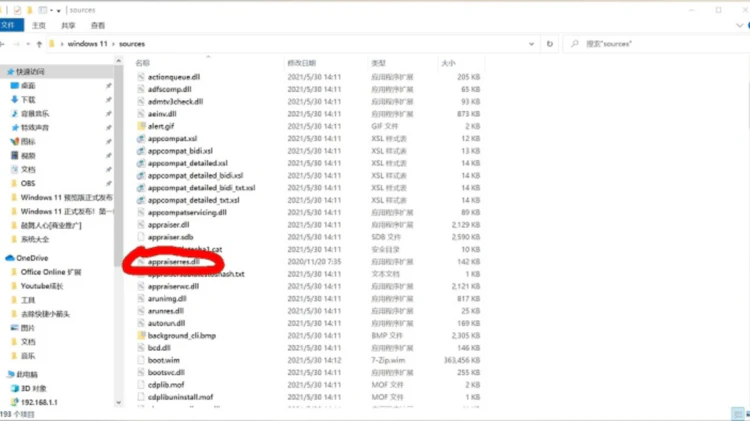The height and width of the screenshot is (421, 750).
Task: Click file icon of autorun.dll
Action: [x=141, y=323]
